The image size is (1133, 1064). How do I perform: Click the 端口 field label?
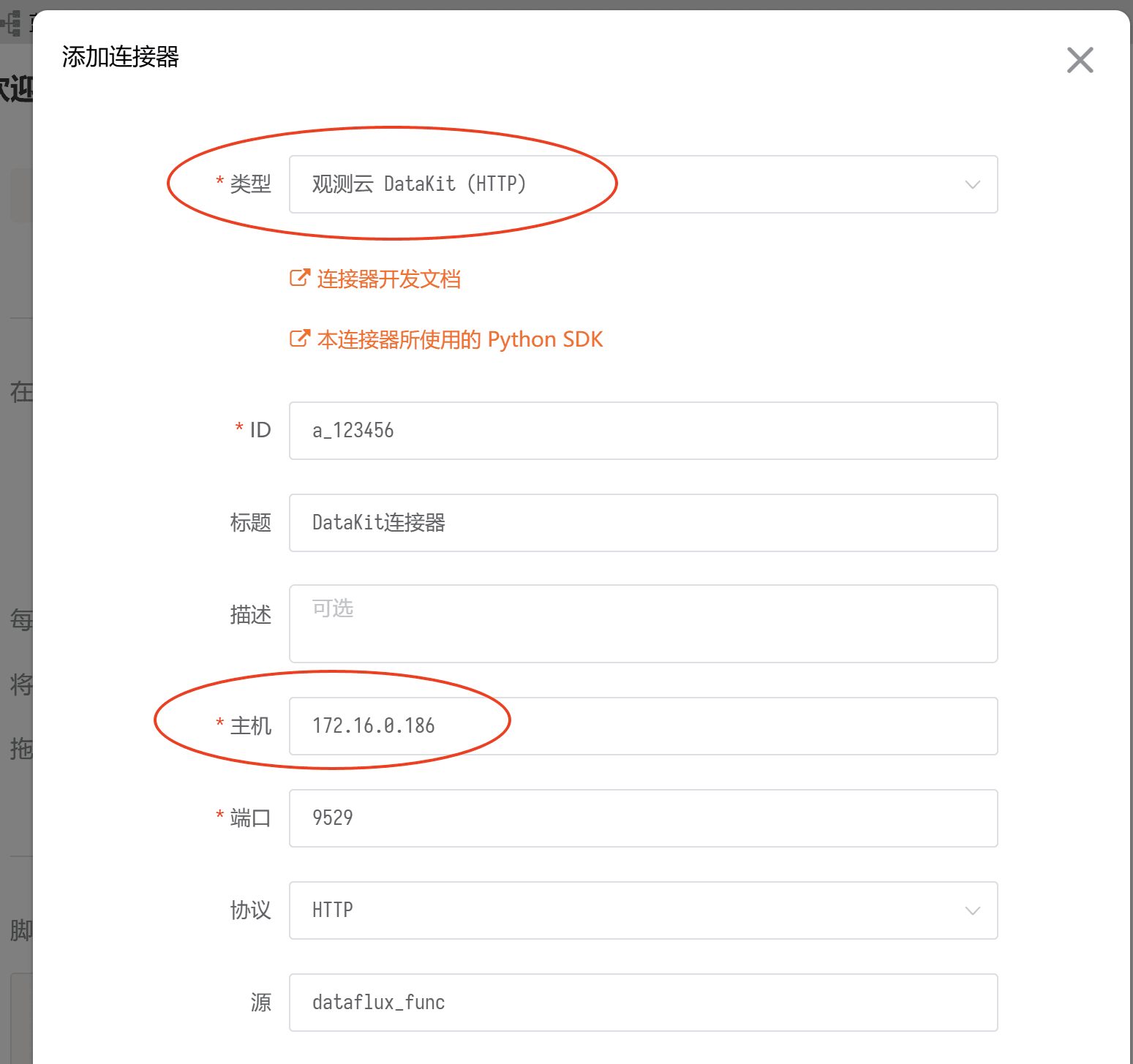(250, 818)
